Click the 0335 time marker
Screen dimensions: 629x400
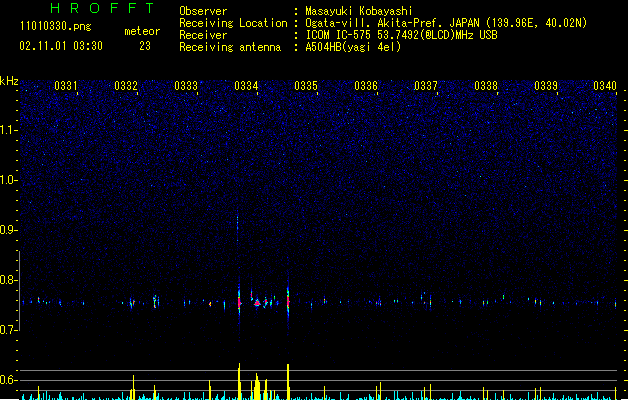[x=306, y=86]
